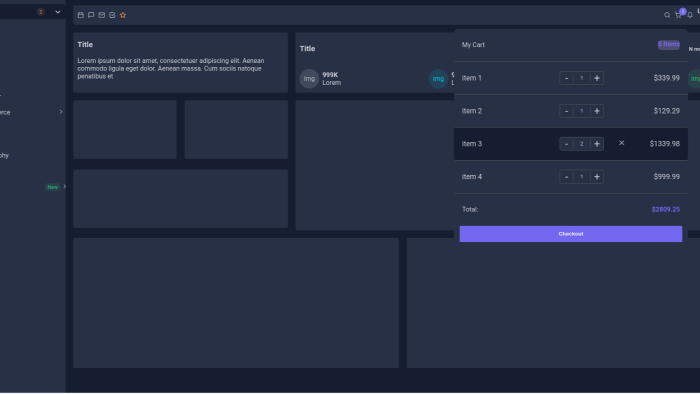Increase Item 4 quantity with plus
Image resolution: width=700 pixels, height=394 pixels.
pyautogui.click(x=597, y=177)
